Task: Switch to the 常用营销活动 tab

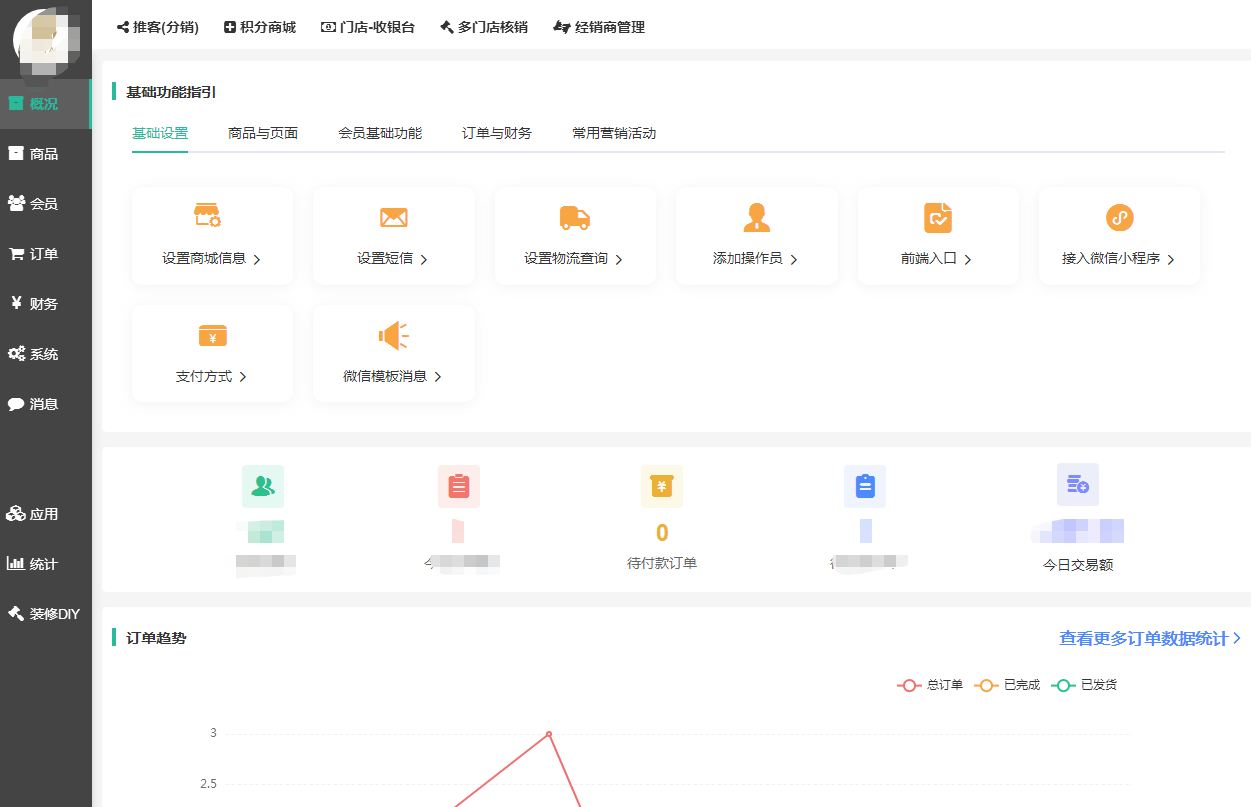Action: pos(614,133)
